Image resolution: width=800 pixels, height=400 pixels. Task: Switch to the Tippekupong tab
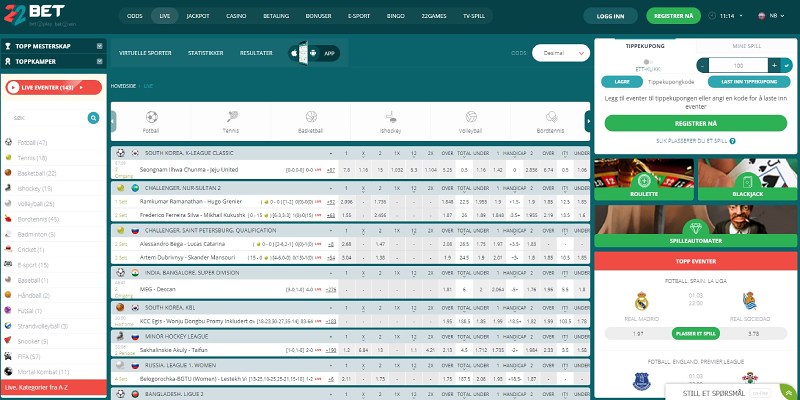coord(645,46)
